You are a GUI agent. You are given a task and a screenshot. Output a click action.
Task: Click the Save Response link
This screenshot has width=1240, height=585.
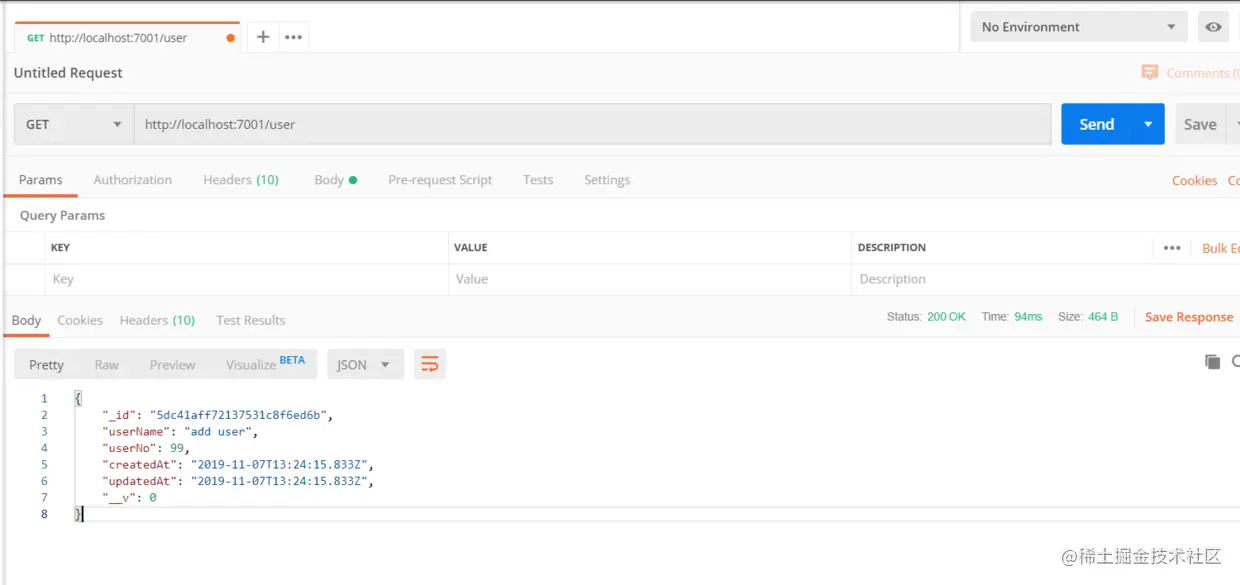[x=1189, y=317]
